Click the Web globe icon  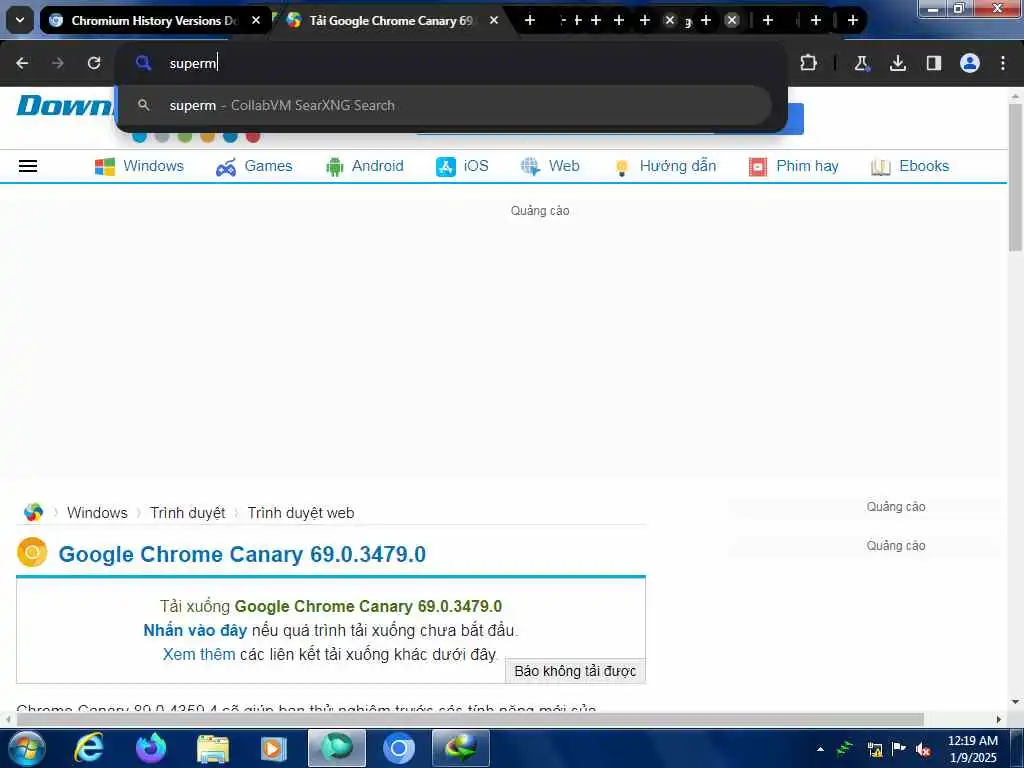[530, 167]
